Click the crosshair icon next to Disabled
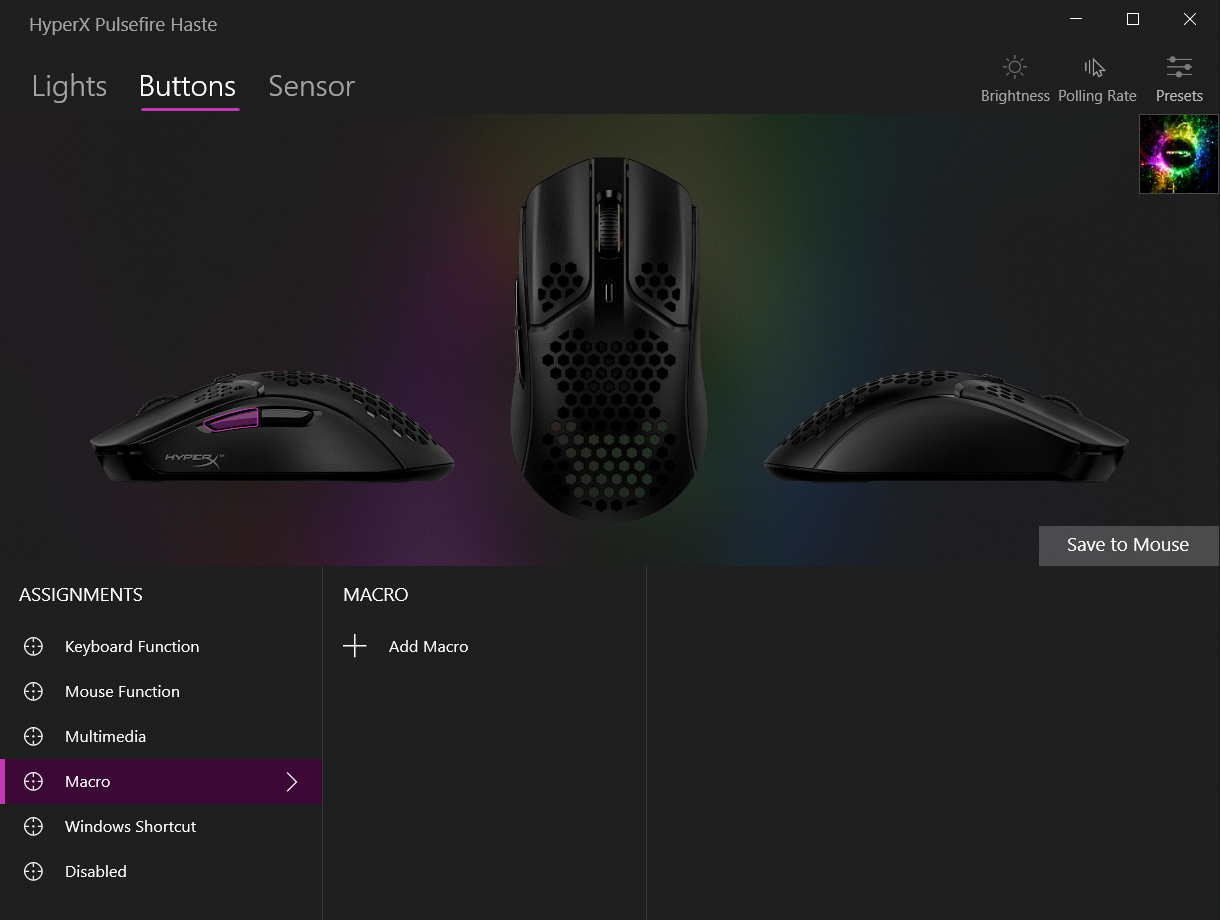The width and height of the screenshot is (1220, 920). [x=33, y=871]
